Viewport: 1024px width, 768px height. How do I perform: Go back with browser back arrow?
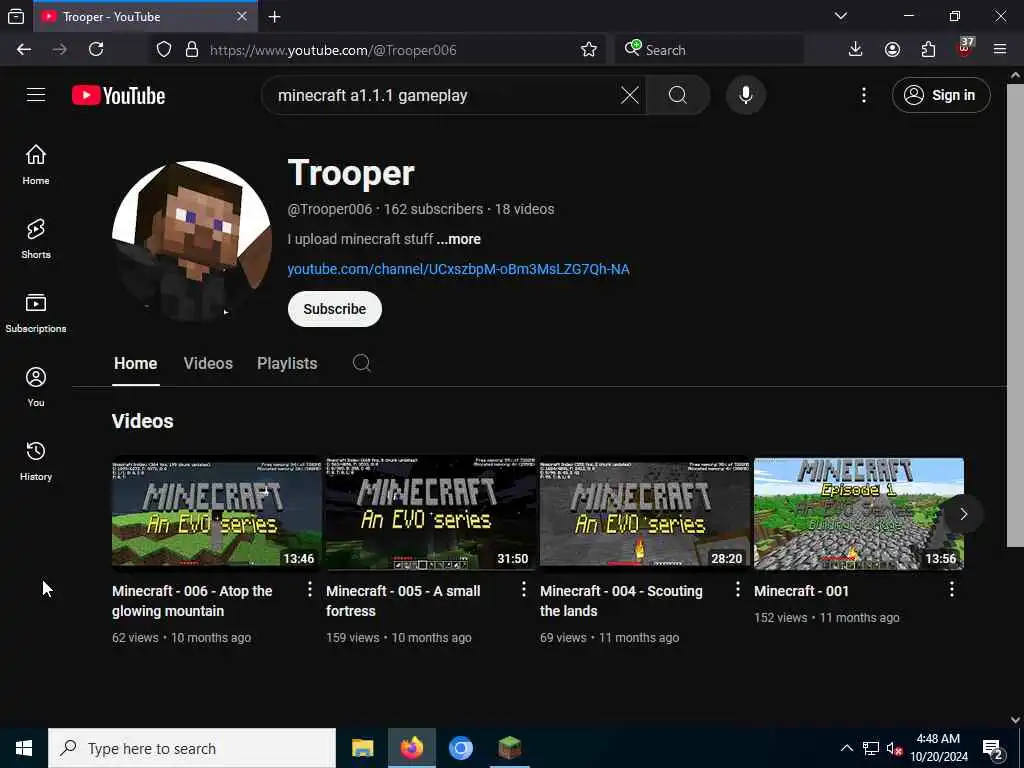point(24,50)
